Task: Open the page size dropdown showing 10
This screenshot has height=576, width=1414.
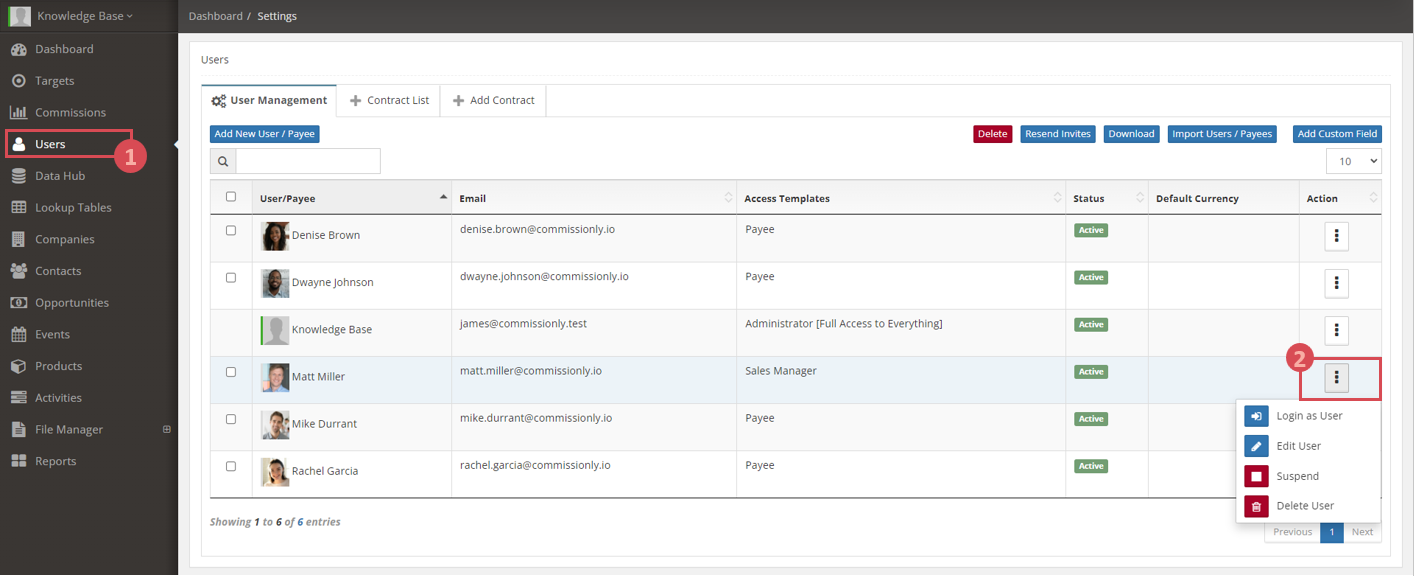Action: [1353, 161]
